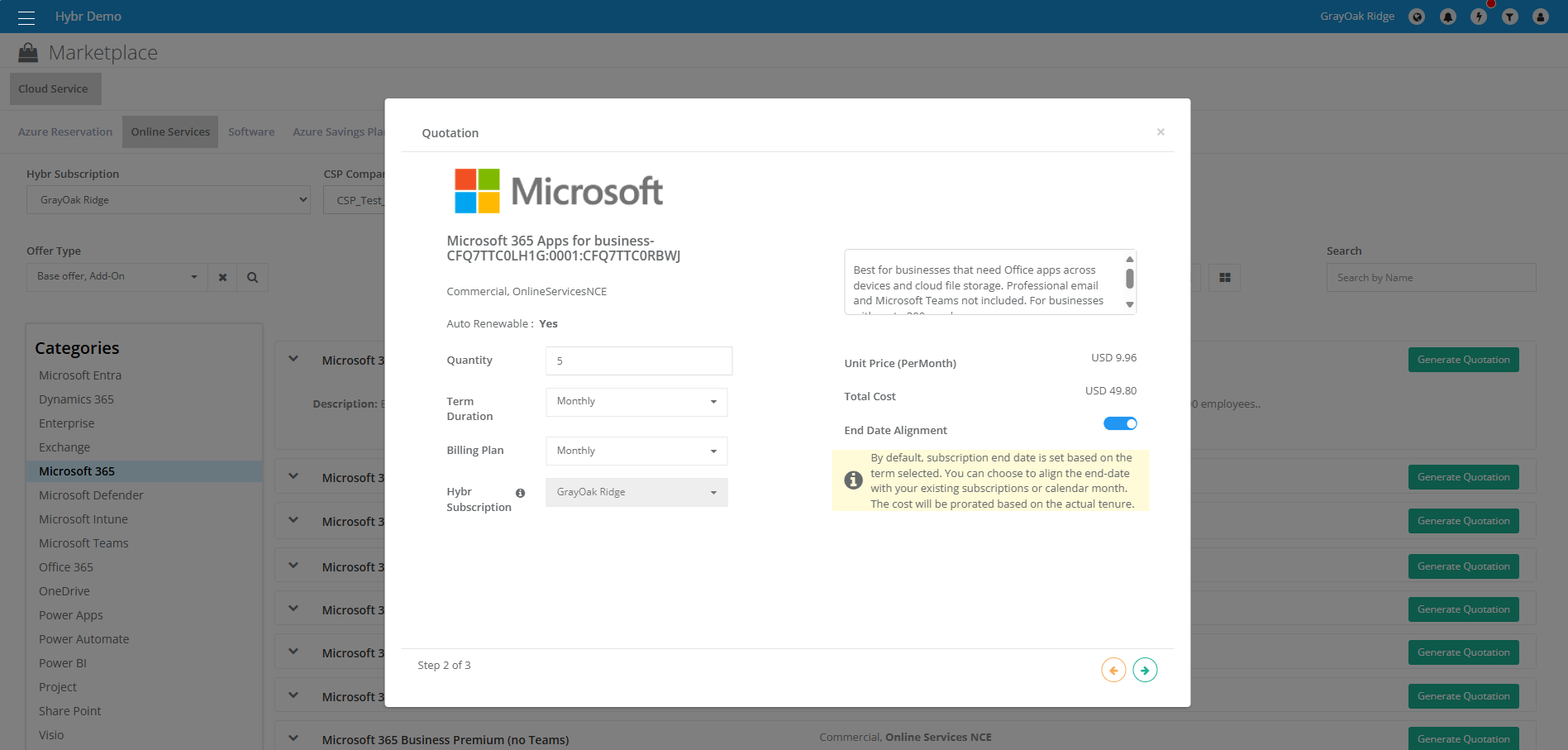Select Project category
The width and height of the screenshot is (1568, 750).
point(58,687)
